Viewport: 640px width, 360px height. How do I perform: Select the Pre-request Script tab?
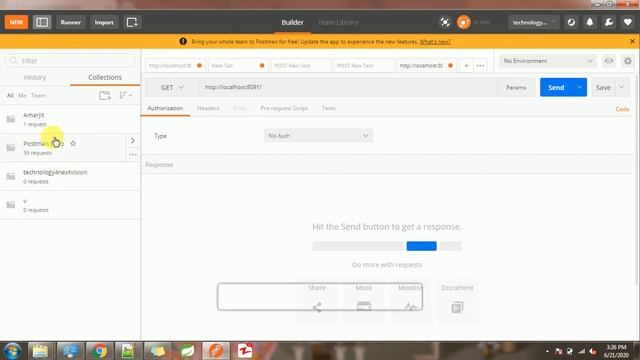[284, 108]
